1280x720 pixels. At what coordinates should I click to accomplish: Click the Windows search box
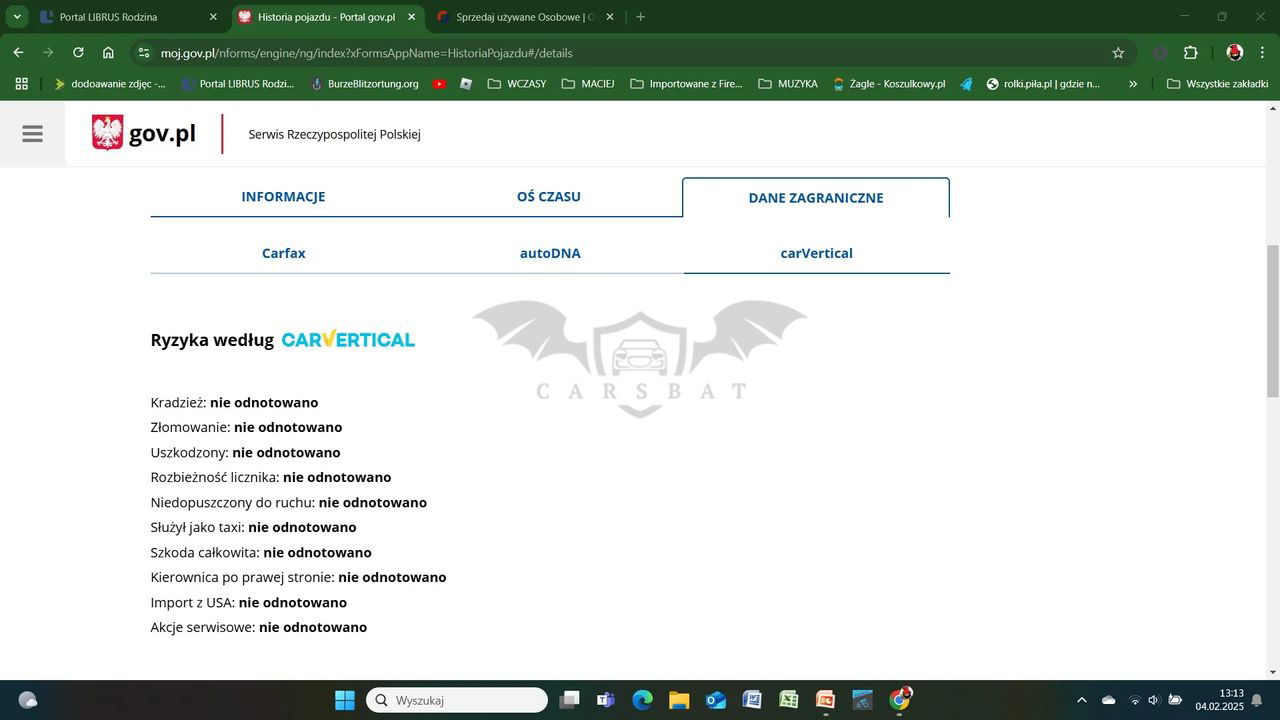click(x=458, y=700)
